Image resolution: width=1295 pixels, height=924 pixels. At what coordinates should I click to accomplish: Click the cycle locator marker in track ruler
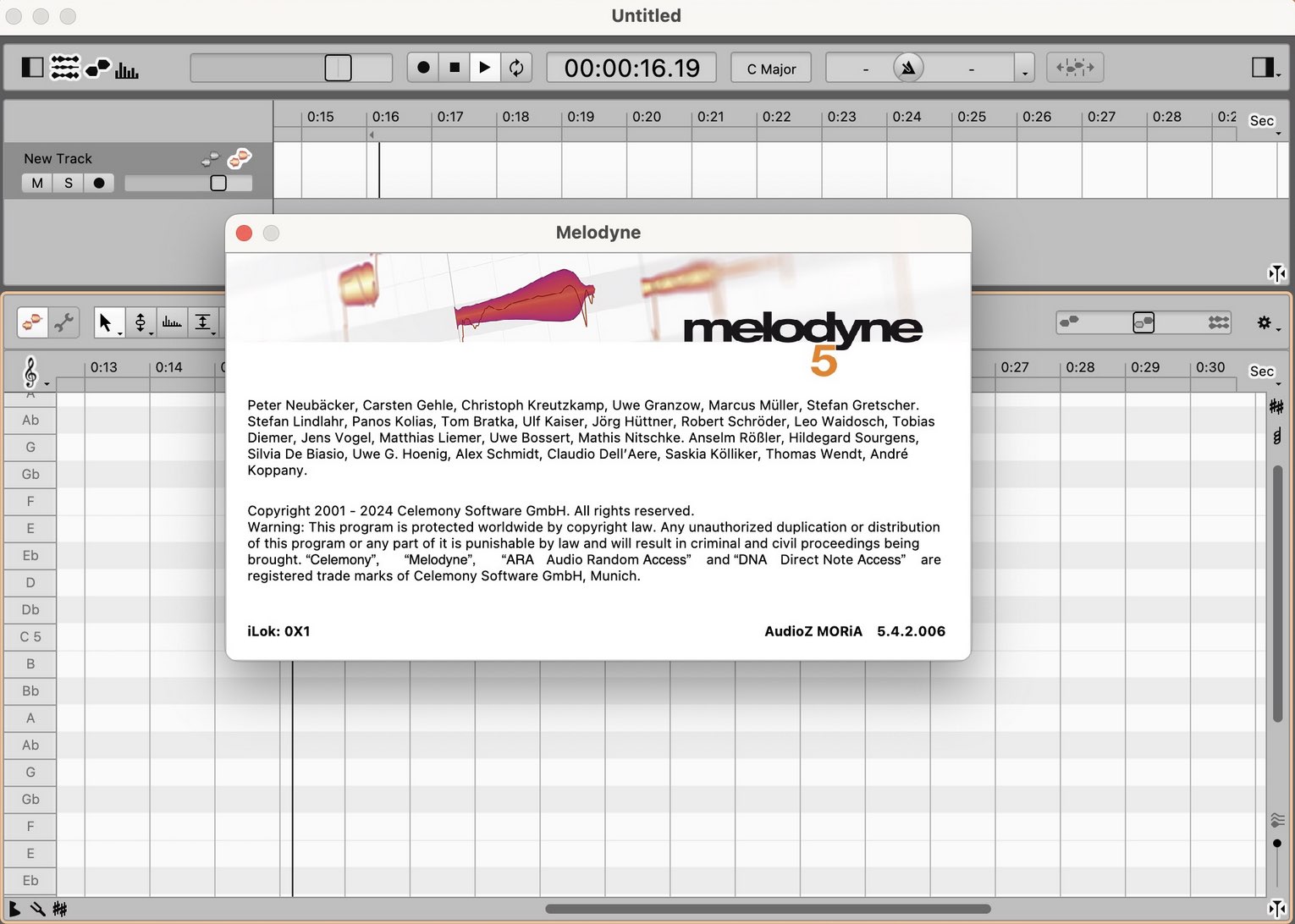tap(372, 135)
